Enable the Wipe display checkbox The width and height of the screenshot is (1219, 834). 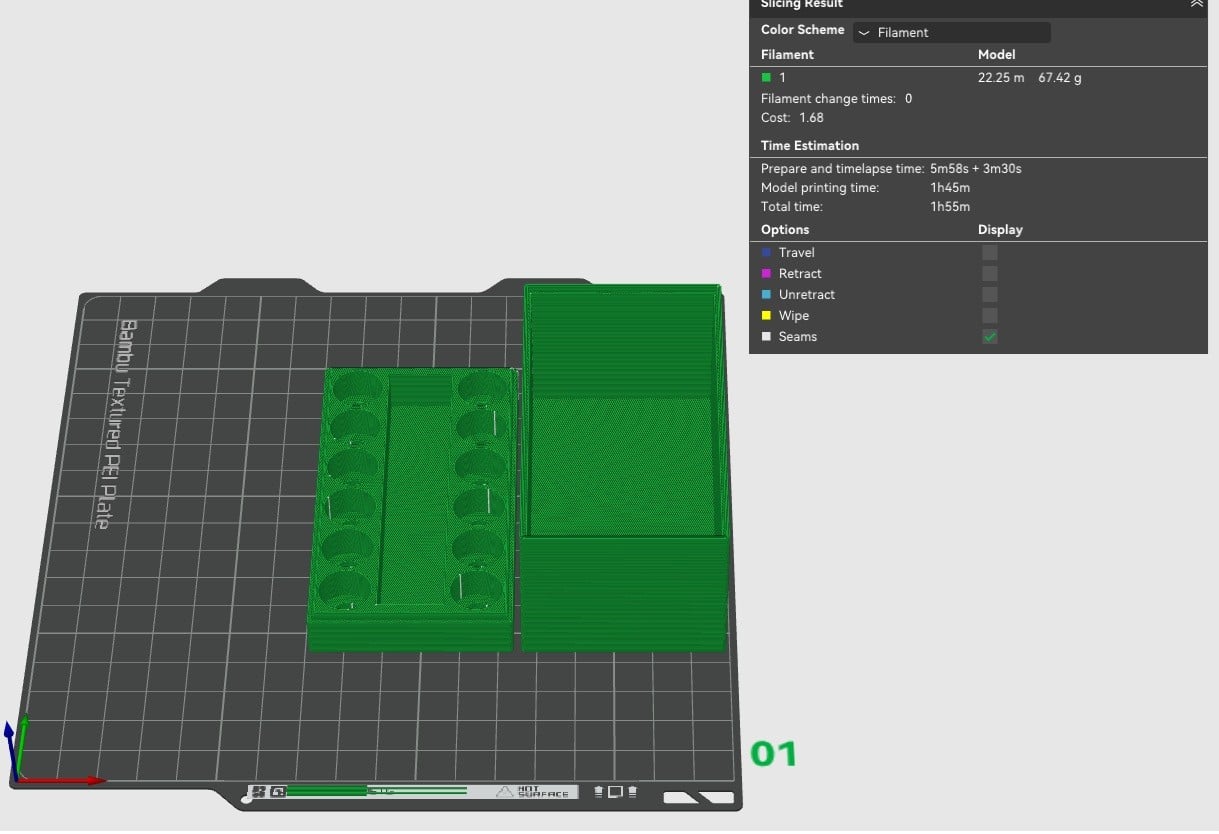pos(989,316)
